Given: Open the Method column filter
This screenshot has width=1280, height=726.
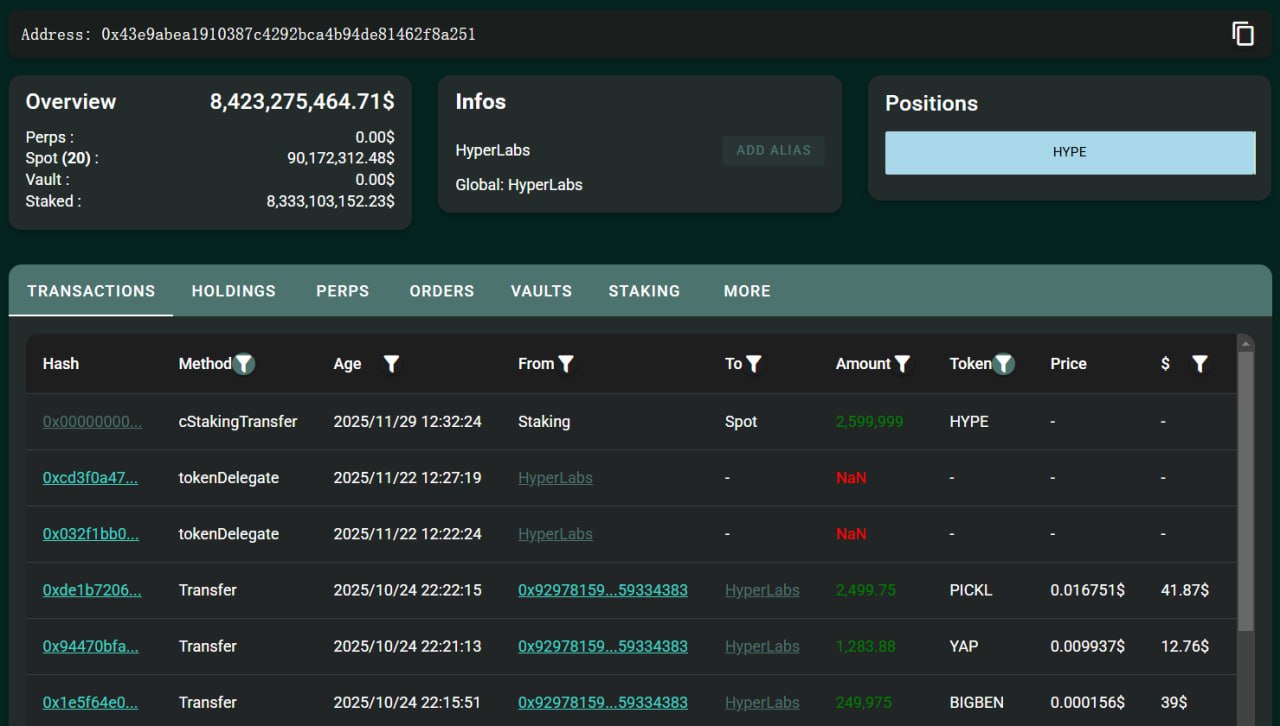Looking at the screenshot, I should [x=244, y=364].
